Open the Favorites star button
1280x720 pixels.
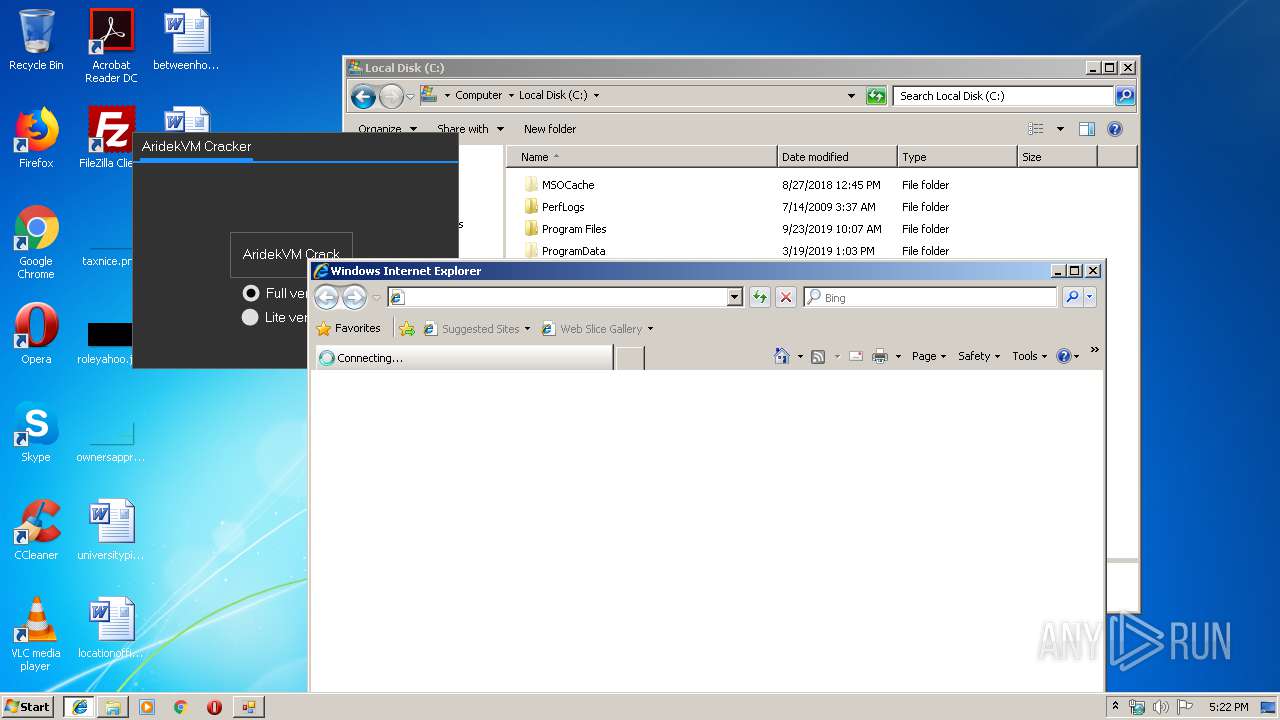click(348, 328)
